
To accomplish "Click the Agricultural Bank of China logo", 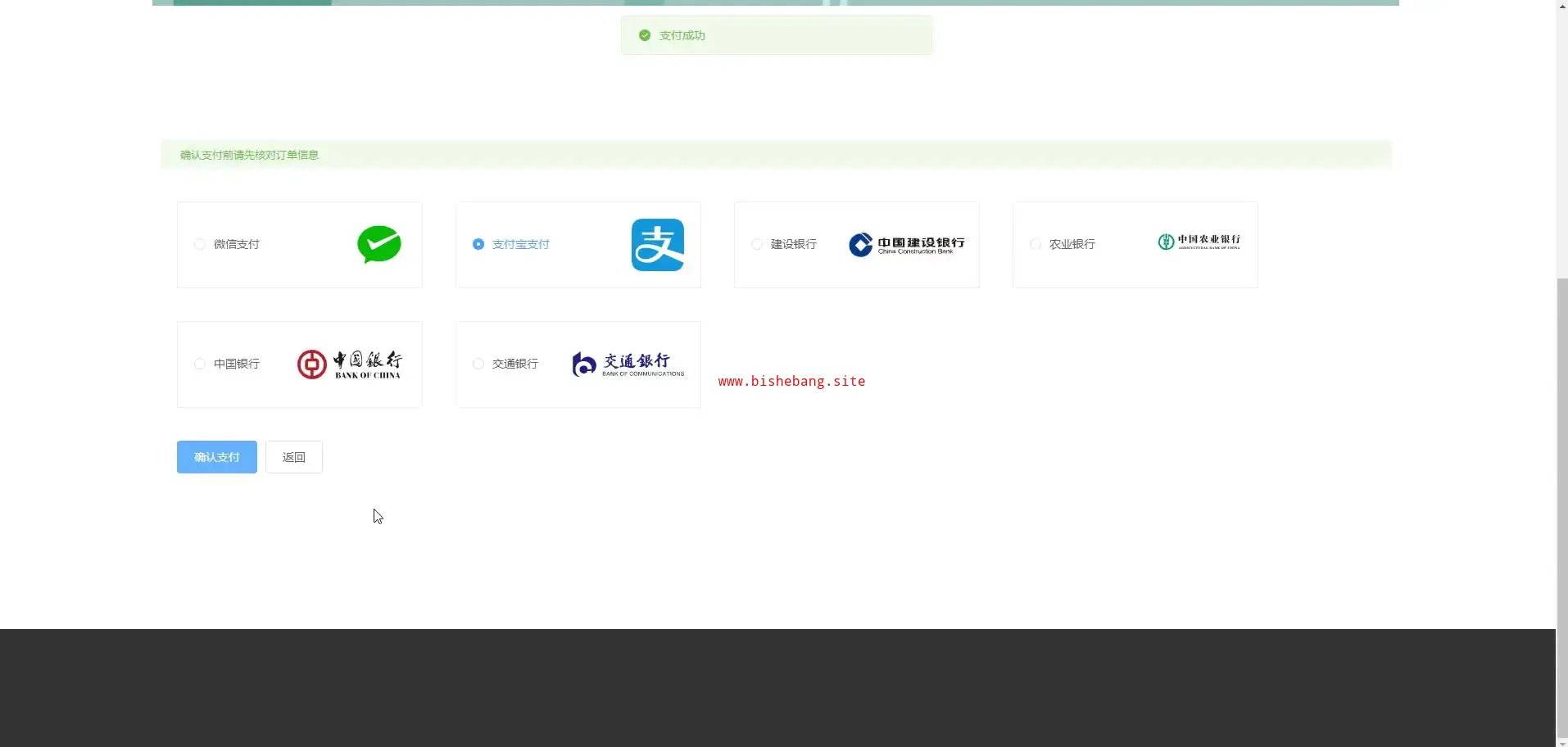I will (1199, 242).
